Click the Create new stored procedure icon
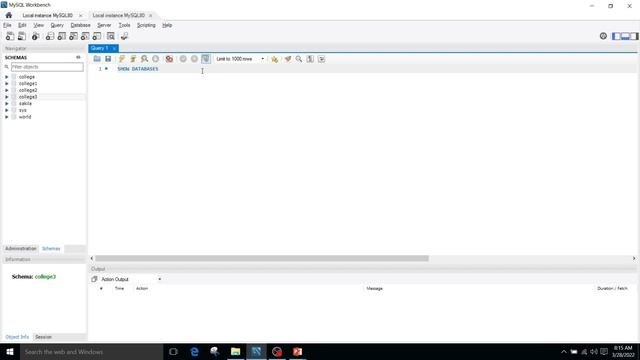The width and height of the screenshot is (640, 360). pos(85,36)
